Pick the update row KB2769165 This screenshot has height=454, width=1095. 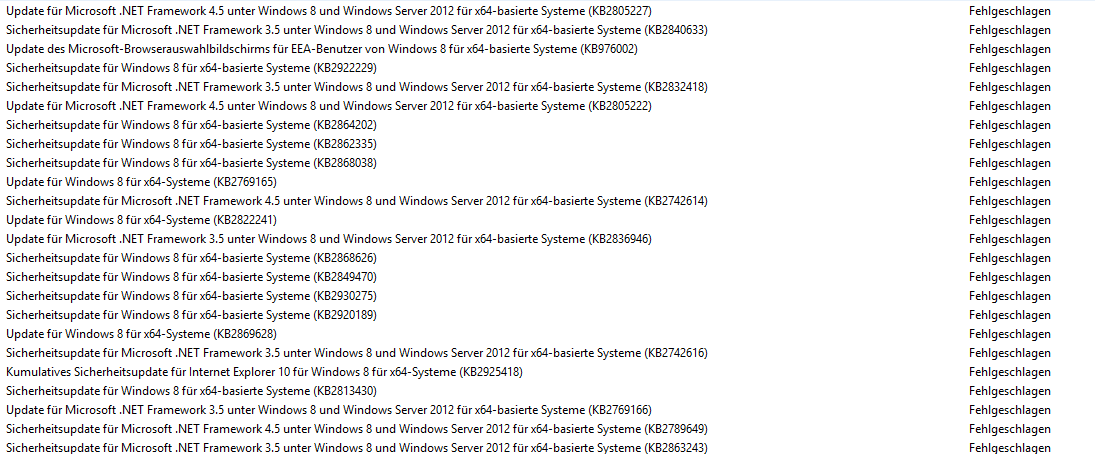point(141,182)
